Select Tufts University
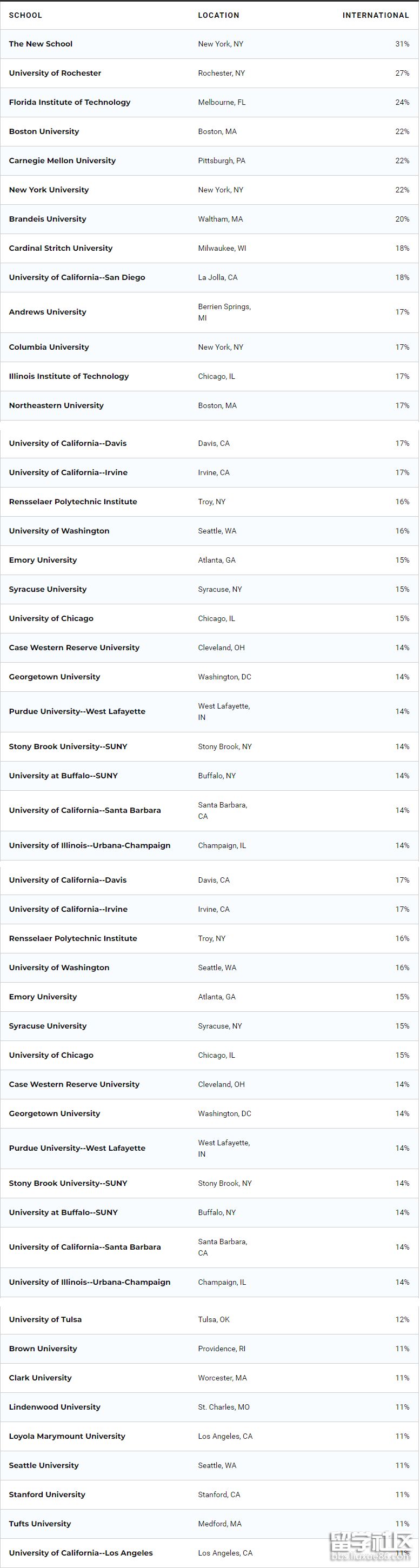420x1568 pixels. (x=40, y=1524)
